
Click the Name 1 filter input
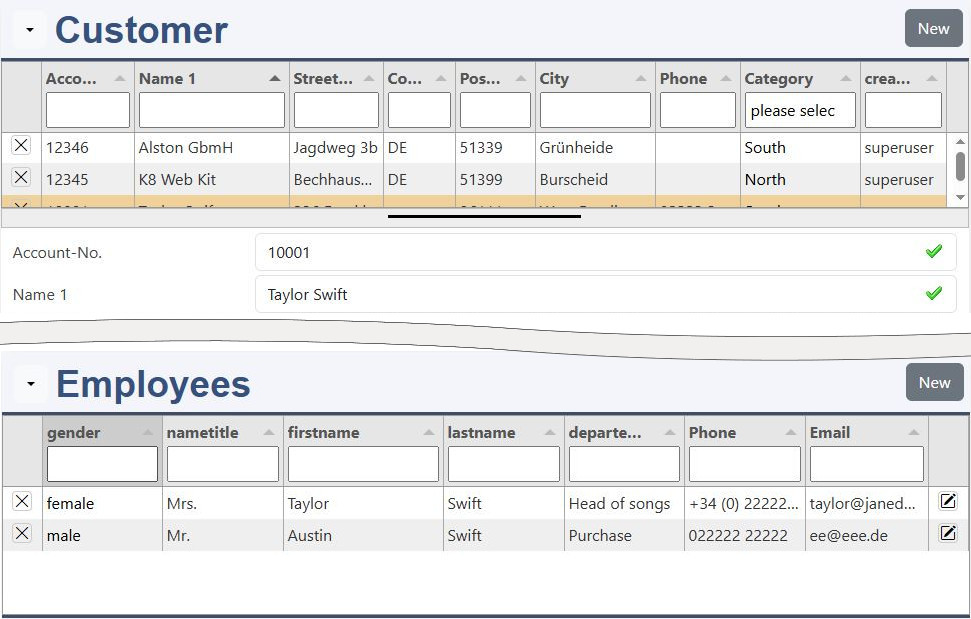pyautogui.click(x=211, y=110)
